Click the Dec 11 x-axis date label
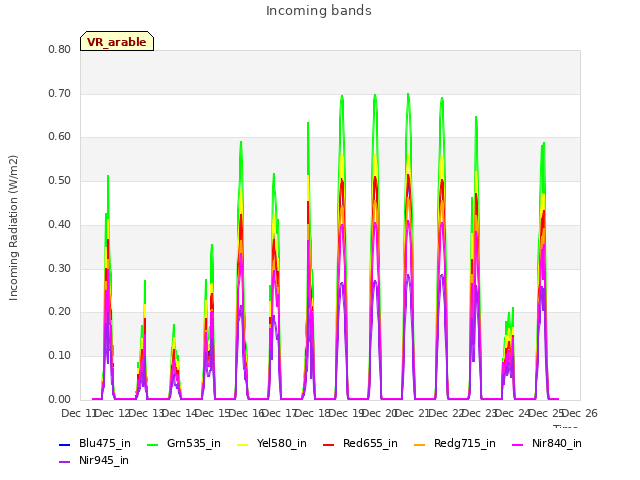640x480 pixels. (80, 413)
